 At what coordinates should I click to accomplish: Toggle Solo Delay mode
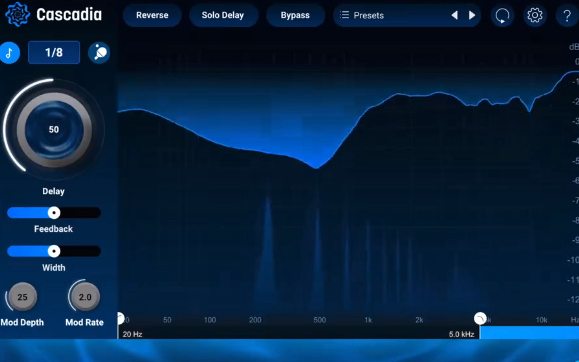[223, 16]
